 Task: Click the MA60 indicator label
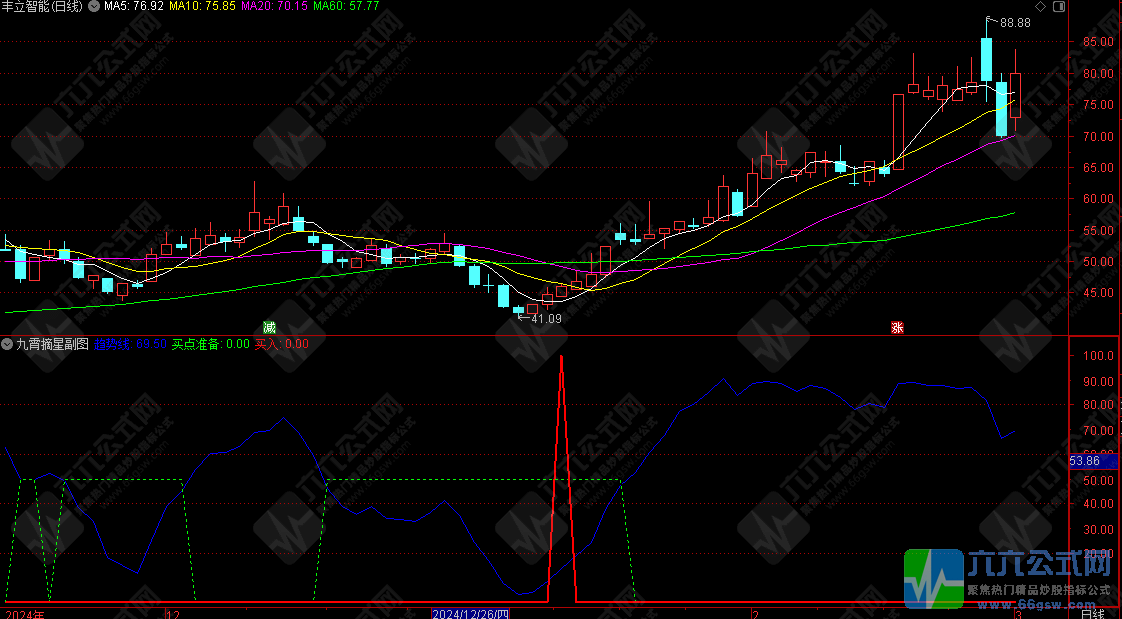tap(347, 7)
